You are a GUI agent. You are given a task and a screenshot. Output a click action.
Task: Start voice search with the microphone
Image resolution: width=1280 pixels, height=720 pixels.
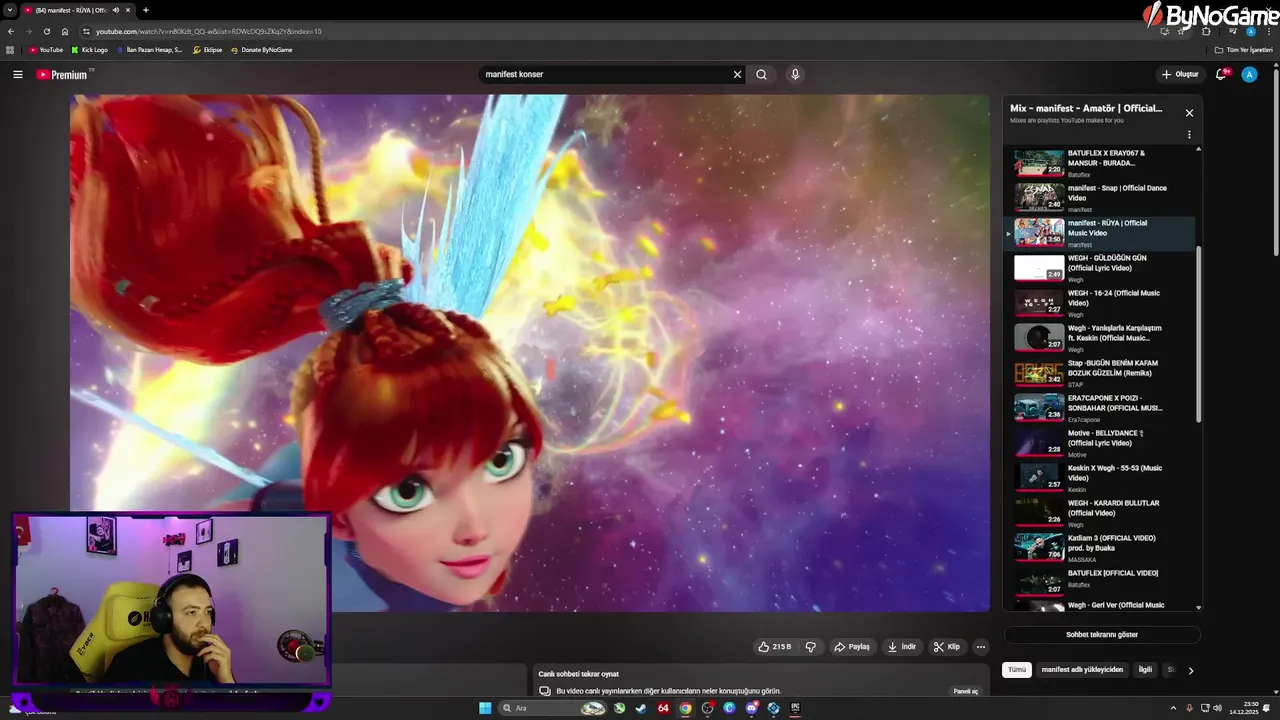coord(795,74)
